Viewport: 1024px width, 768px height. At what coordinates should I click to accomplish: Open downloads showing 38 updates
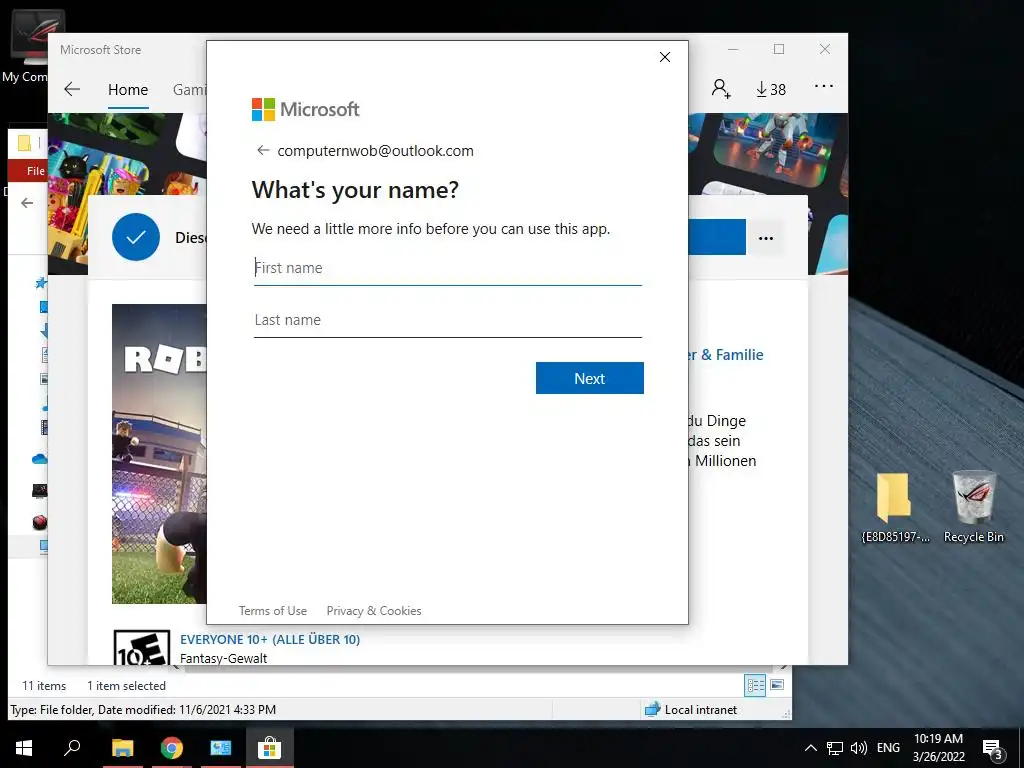click(x=771, y=89)
